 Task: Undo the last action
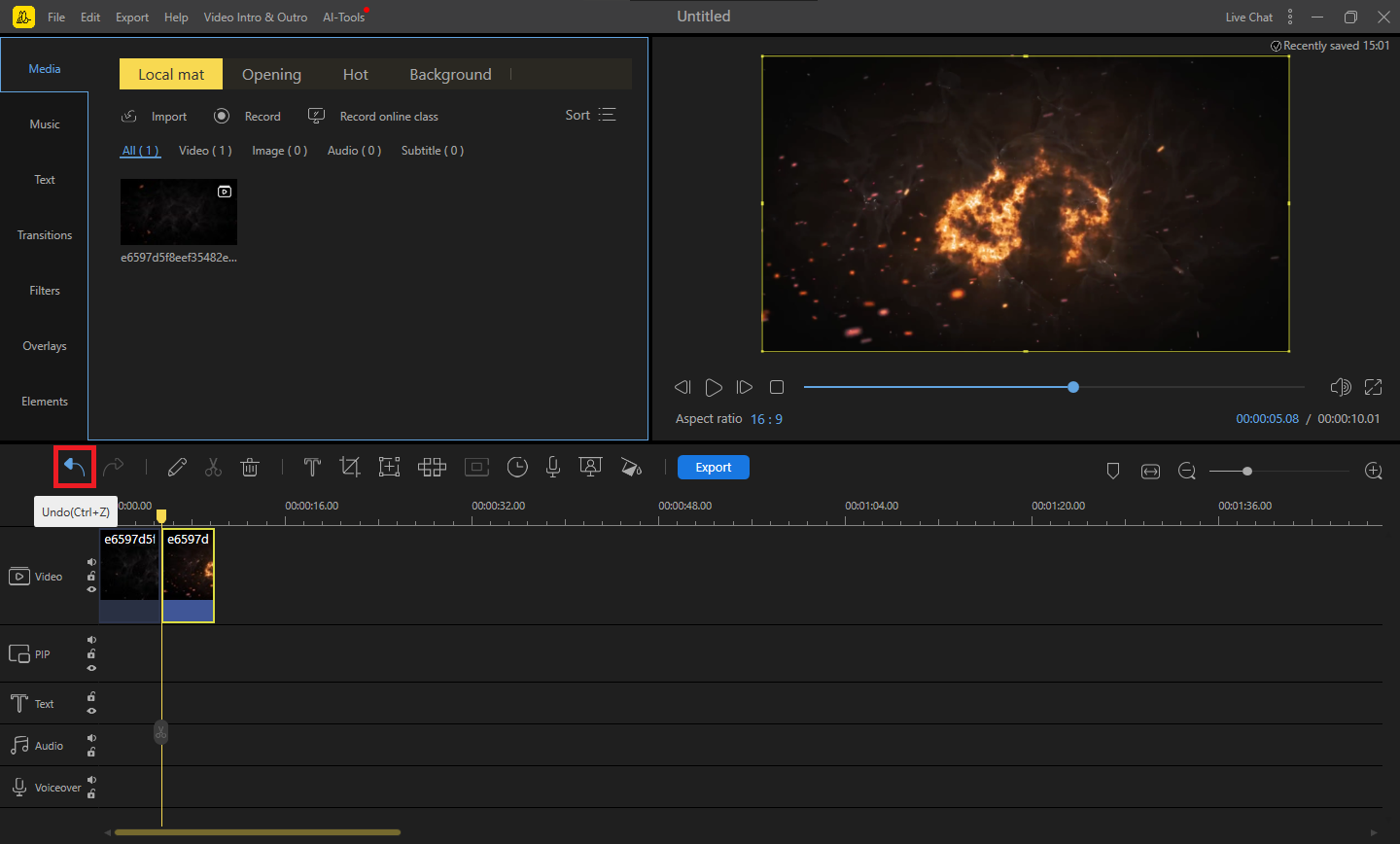coord(75,468)
